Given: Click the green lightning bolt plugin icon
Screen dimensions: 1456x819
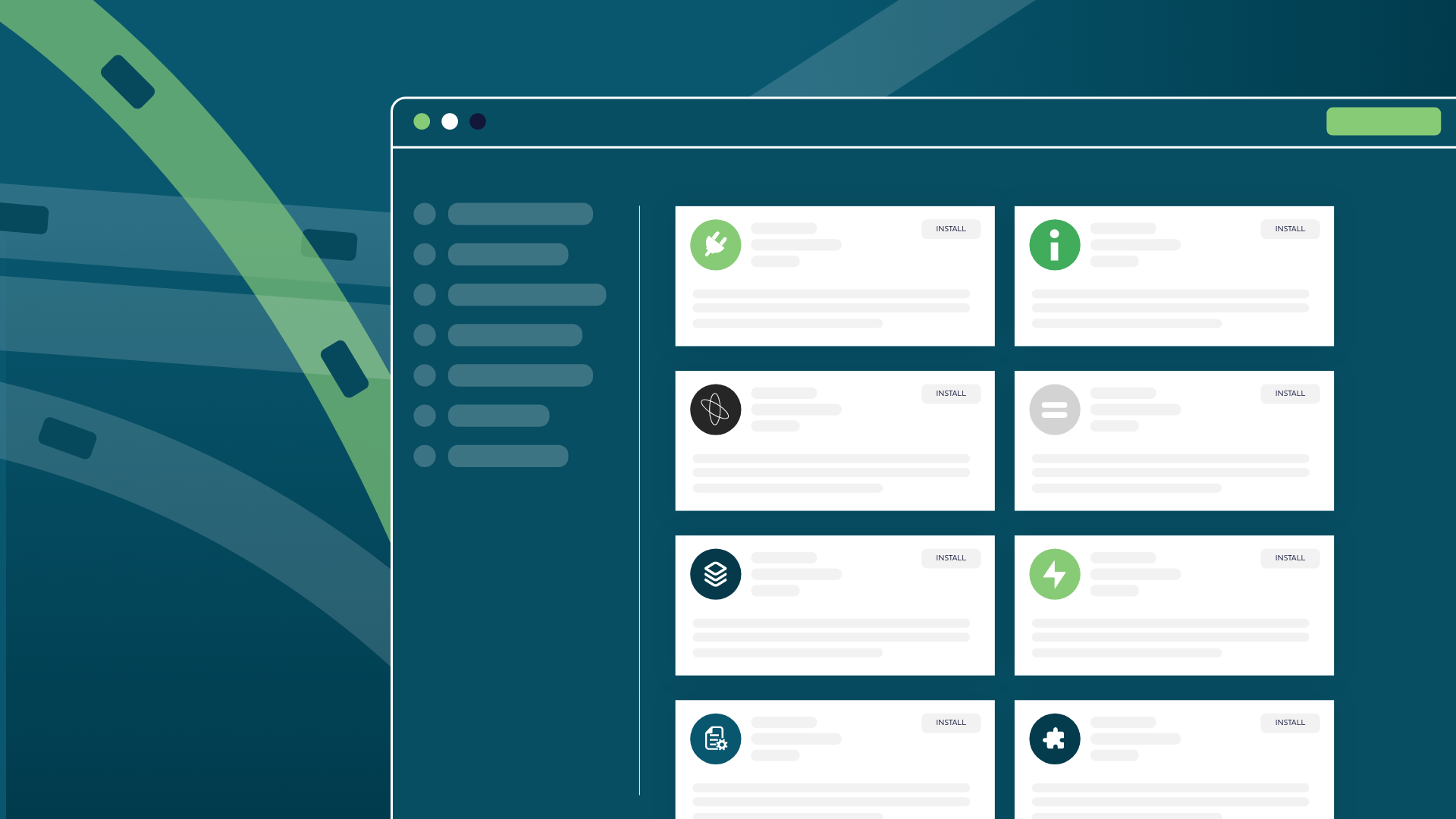Looking at the screenshot, I should coord(1054,573).
